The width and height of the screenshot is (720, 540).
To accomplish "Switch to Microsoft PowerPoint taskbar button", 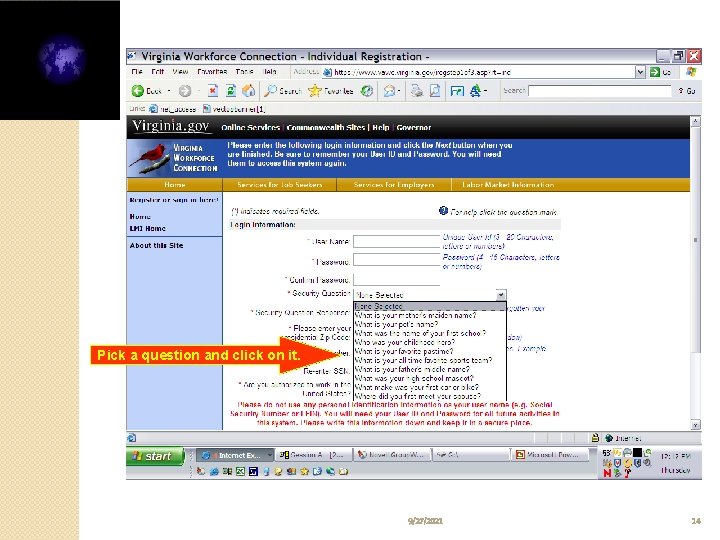I will tap(550, 455).
